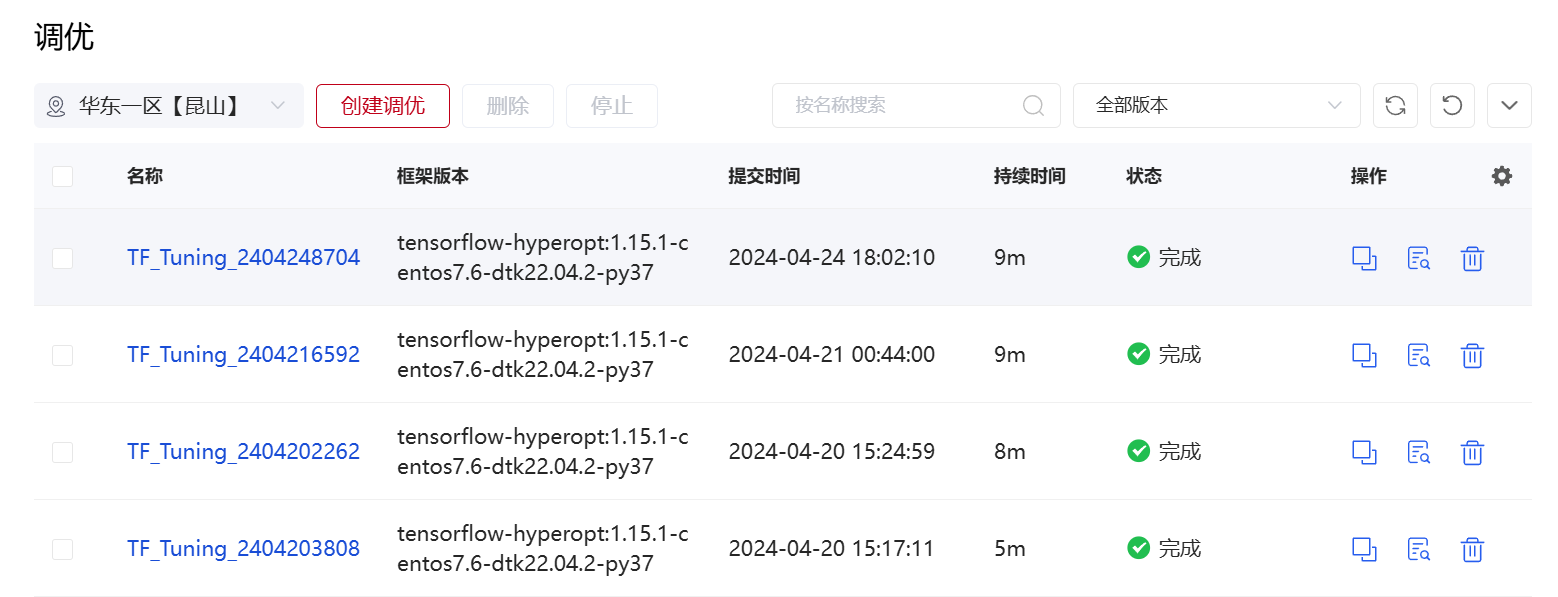Click the 创建调优 button
This screenshot has width=1558, height=597.
(x=382, y=106)
